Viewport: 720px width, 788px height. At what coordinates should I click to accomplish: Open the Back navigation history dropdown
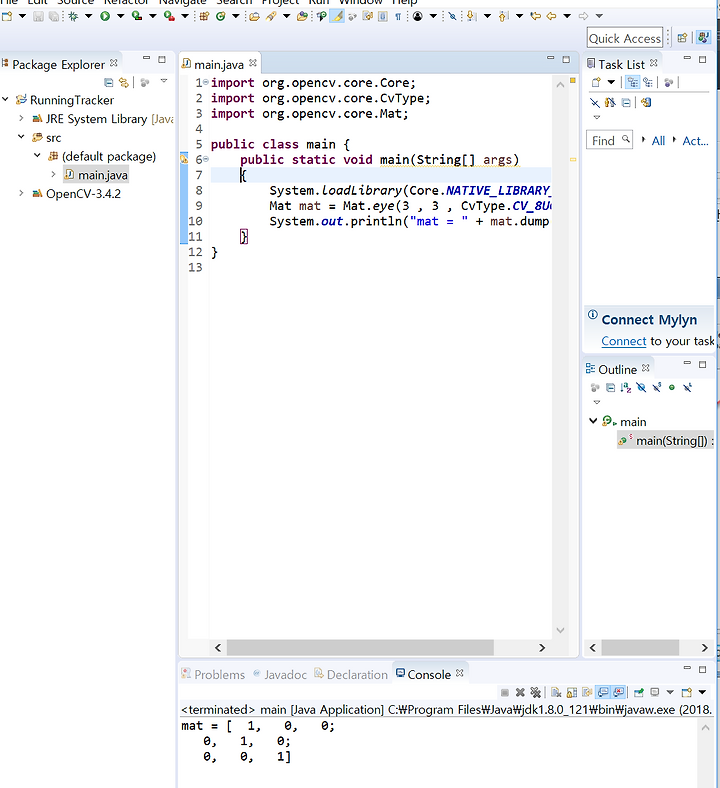pyautogui.click(x=567, y=16)
